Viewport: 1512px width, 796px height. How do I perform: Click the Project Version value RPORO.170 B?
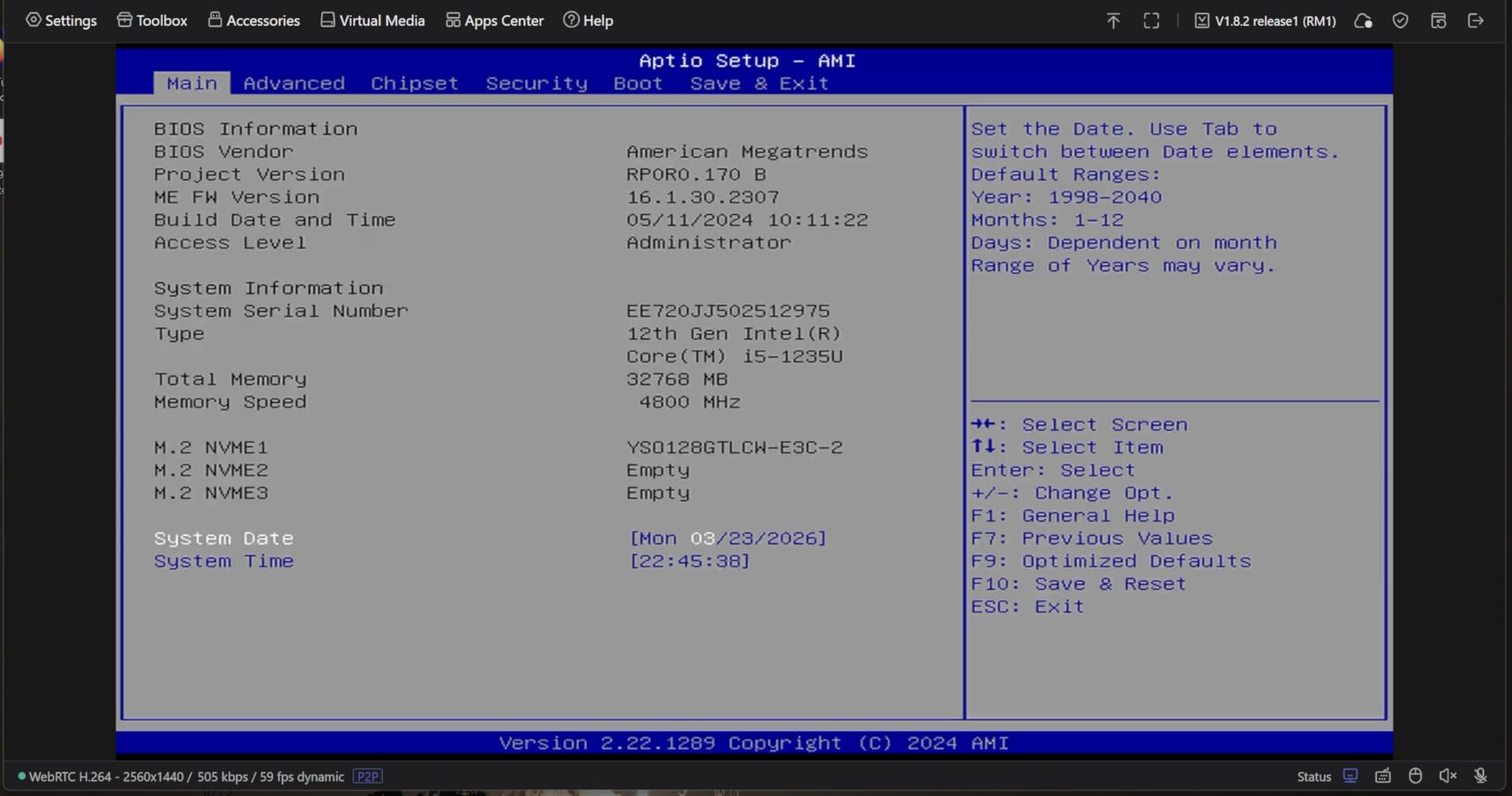tap(696, 175)
